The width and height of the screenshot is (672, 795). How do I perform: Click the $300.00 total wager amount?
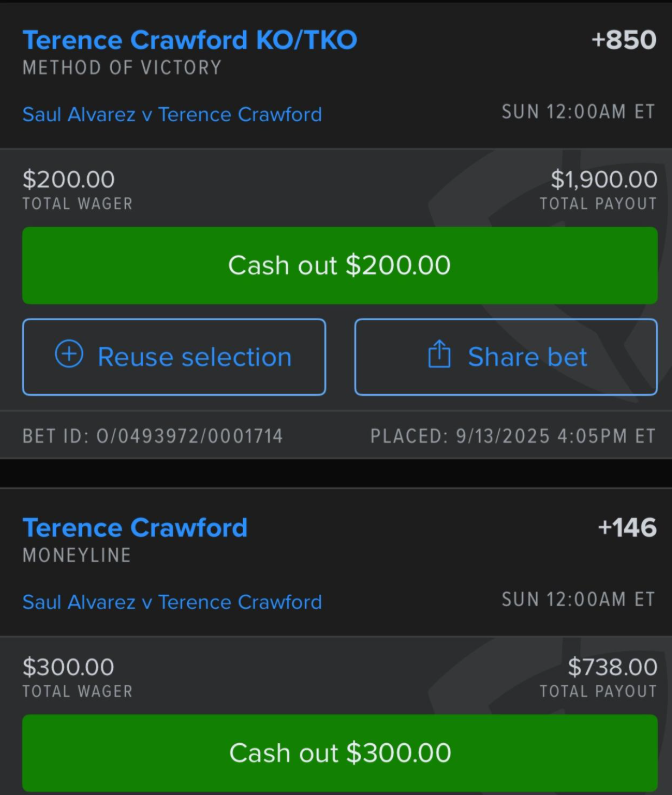[69, 667]
